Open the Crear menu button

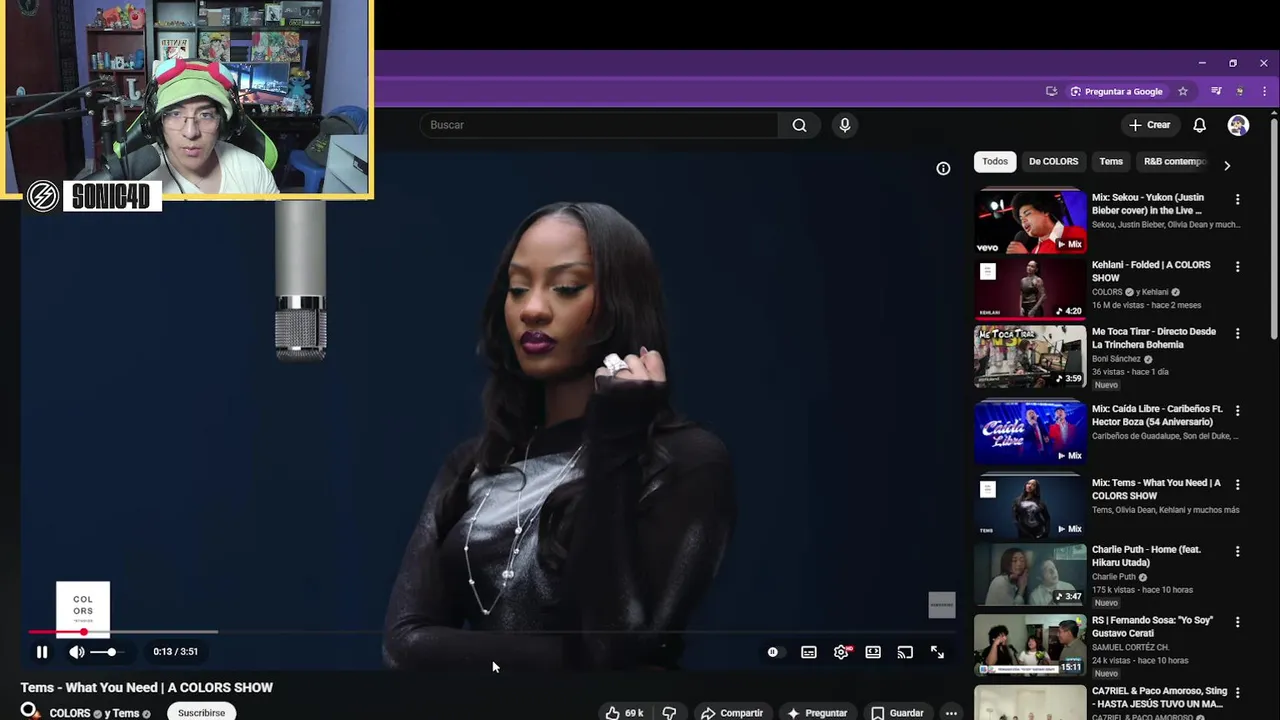pyautogui.click(x=1149, y=125)
